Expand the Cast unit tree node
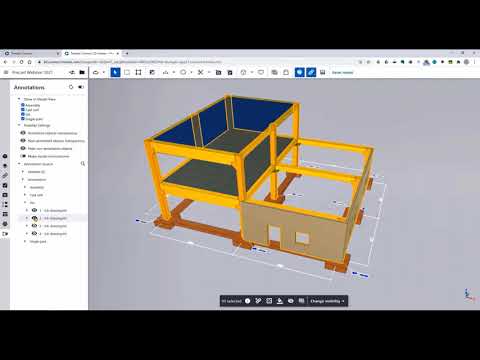Viewport: 480px width, 360px height. coord(25,195)
